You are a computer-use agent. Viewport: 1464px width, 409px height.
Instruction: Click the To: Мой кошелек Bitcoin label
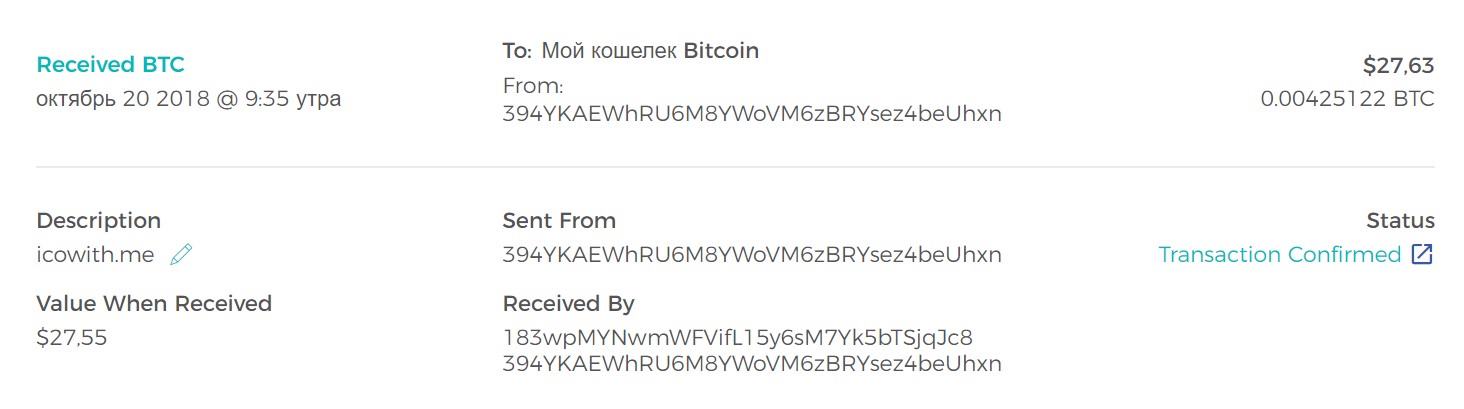pyautogui.click(x=631, y=50)
